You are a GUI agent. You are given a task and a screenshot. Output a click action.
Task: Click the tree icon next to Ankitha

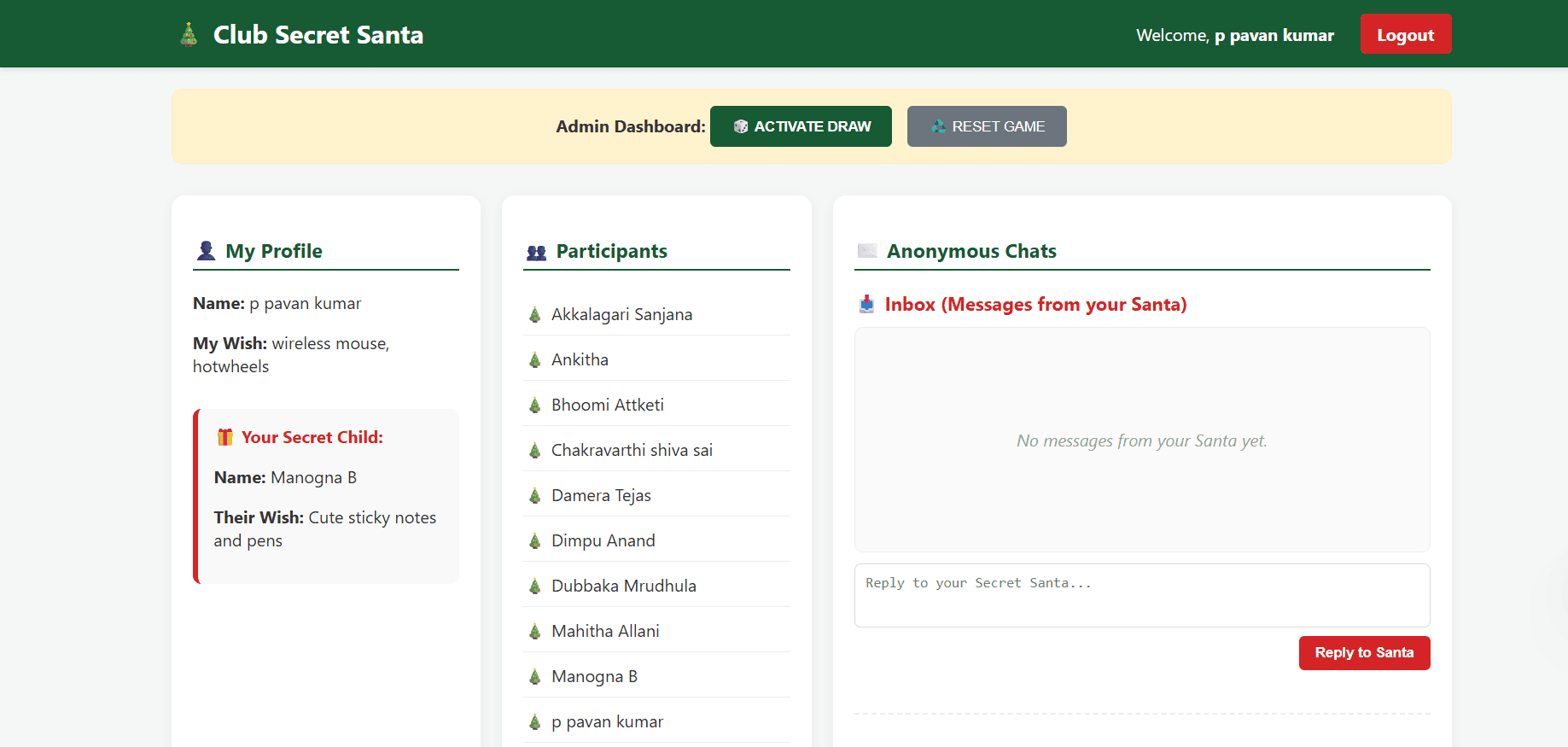(x=535, y=360)
